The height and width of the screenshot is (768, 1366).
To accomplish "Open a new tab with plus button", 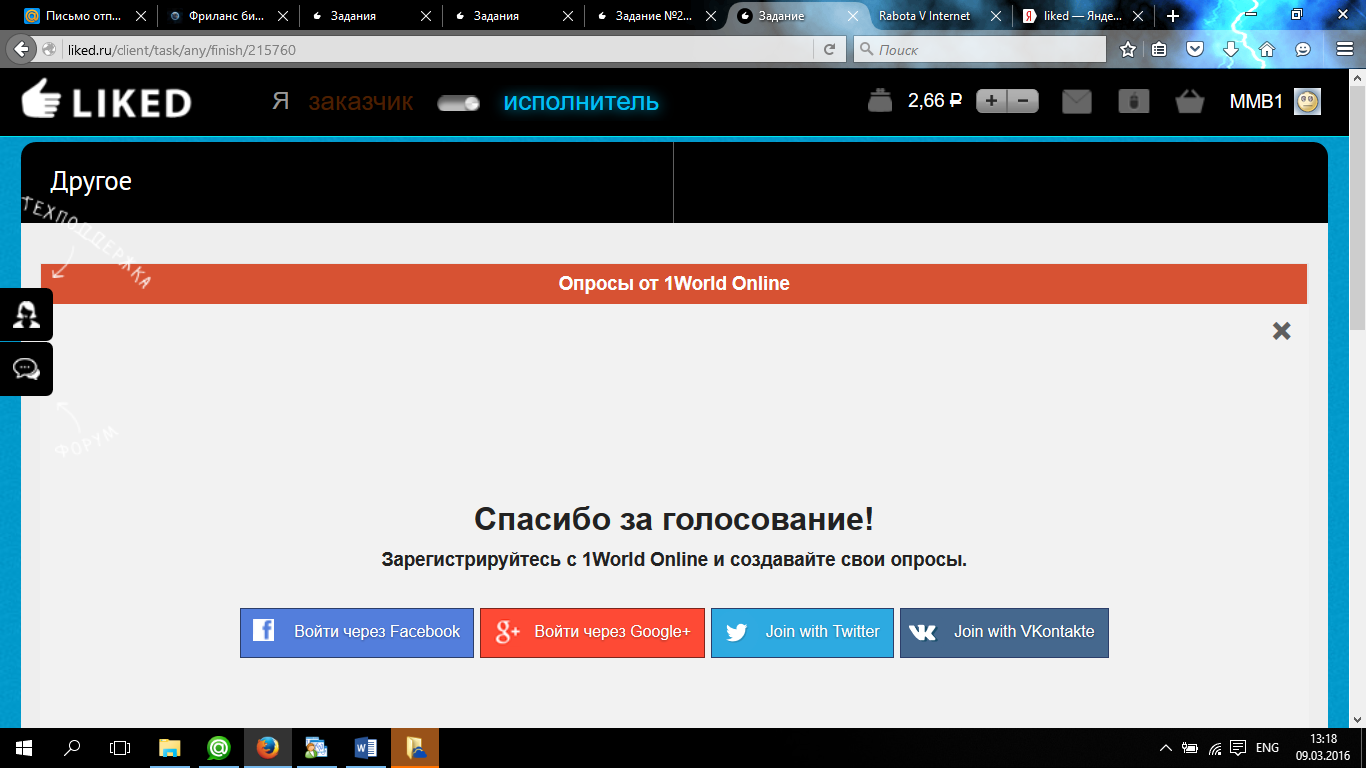I will click(x=1173, y=16).
